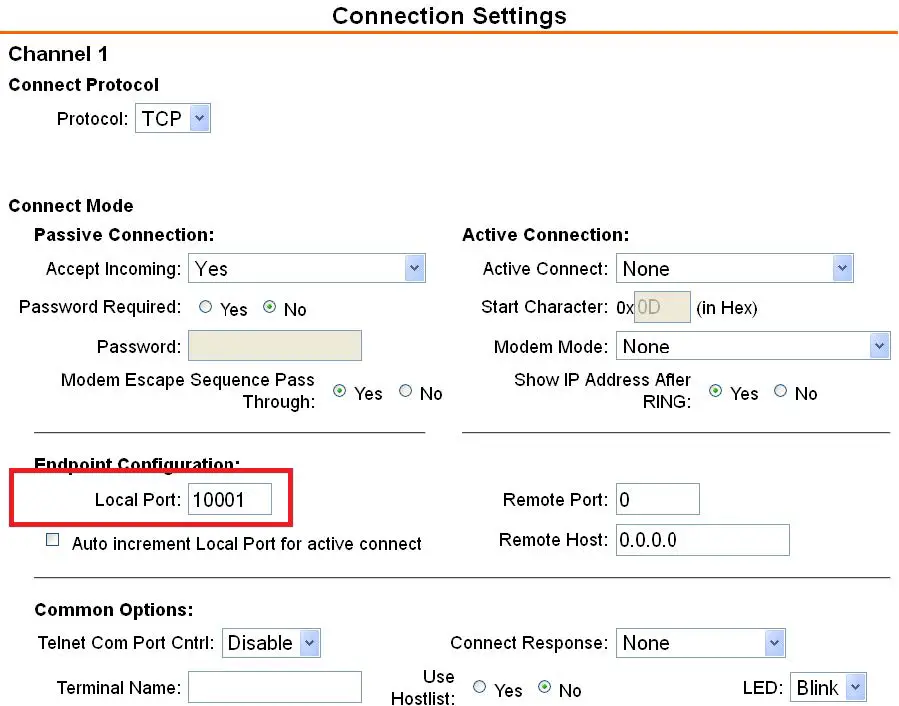
Task: Expand the Modem Mode dropdown
Action: [753, 346]
